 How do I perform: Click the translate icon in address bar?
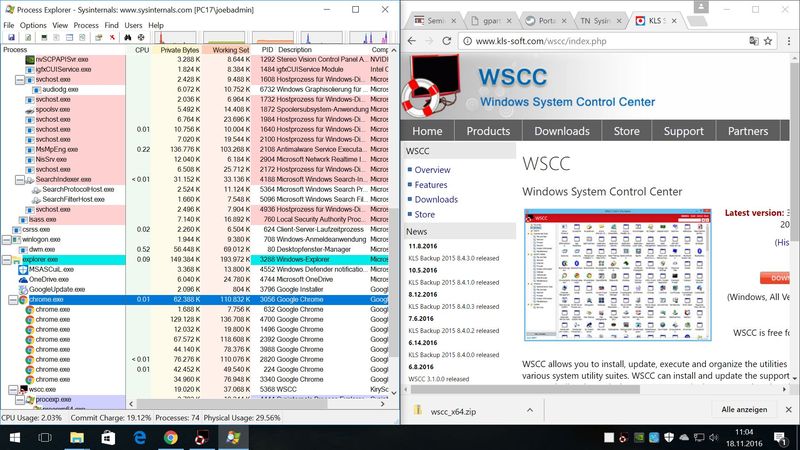[x=754, y=41]
